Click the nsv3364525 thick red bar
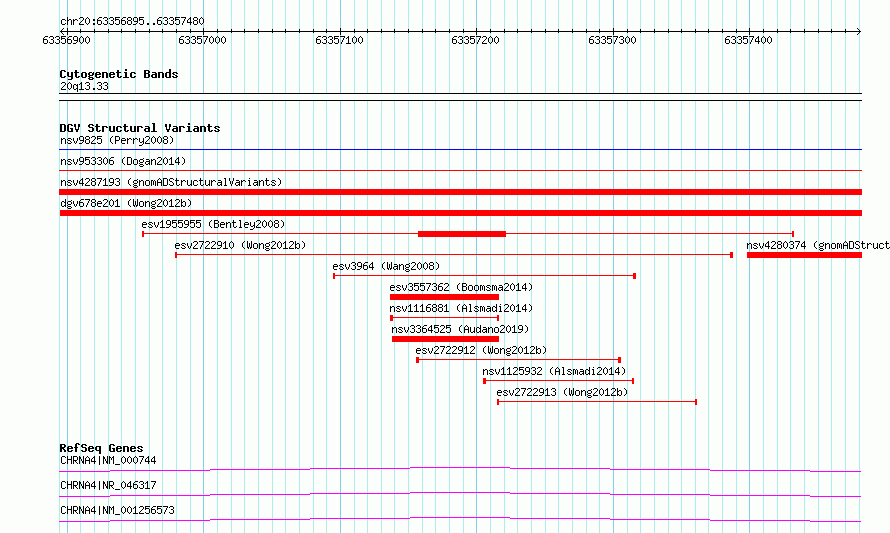Screen dimensions: 890x533 [445, 339]
